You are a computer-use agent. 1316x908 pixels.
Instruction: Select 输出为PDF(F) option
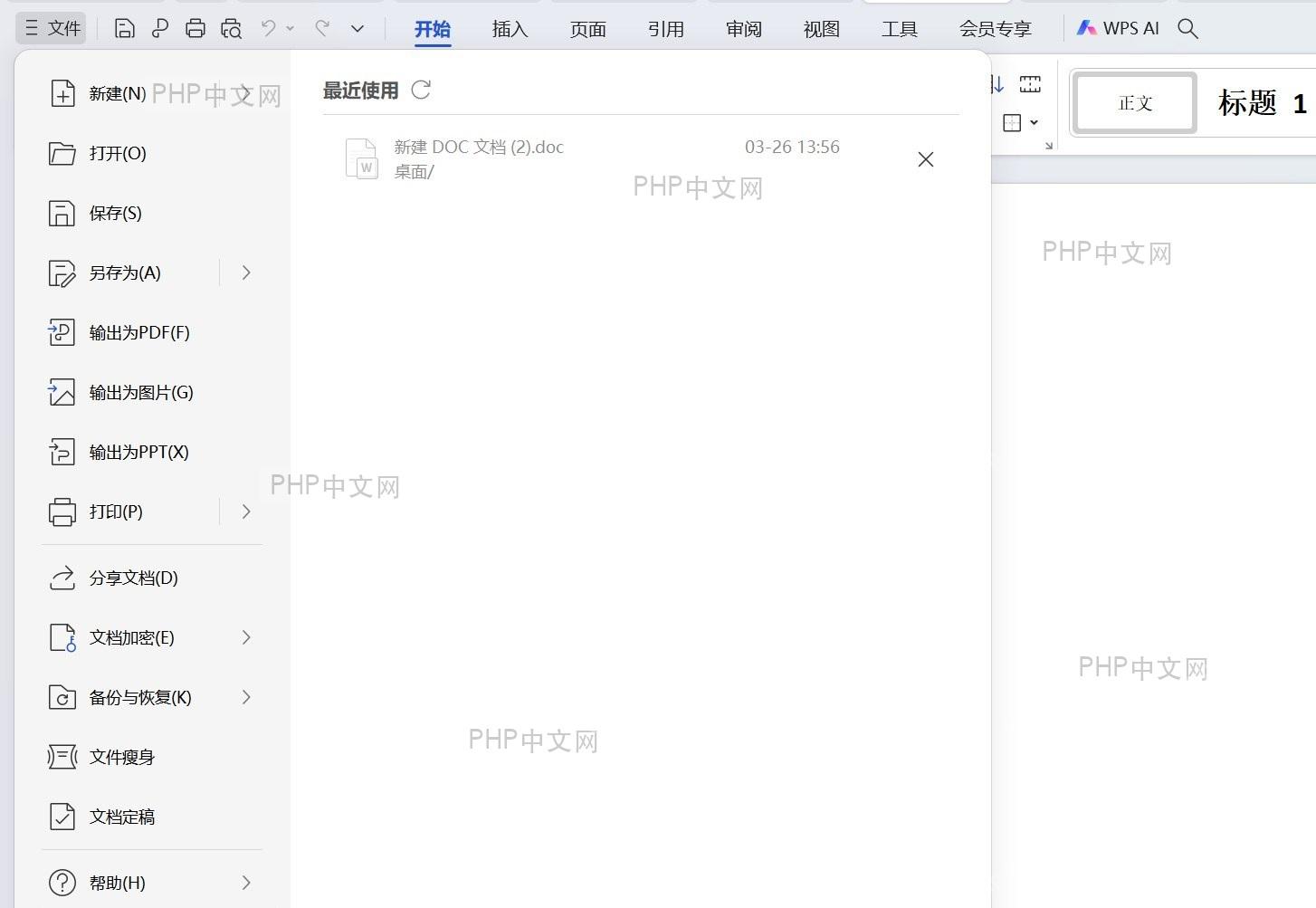coord(152,332)
